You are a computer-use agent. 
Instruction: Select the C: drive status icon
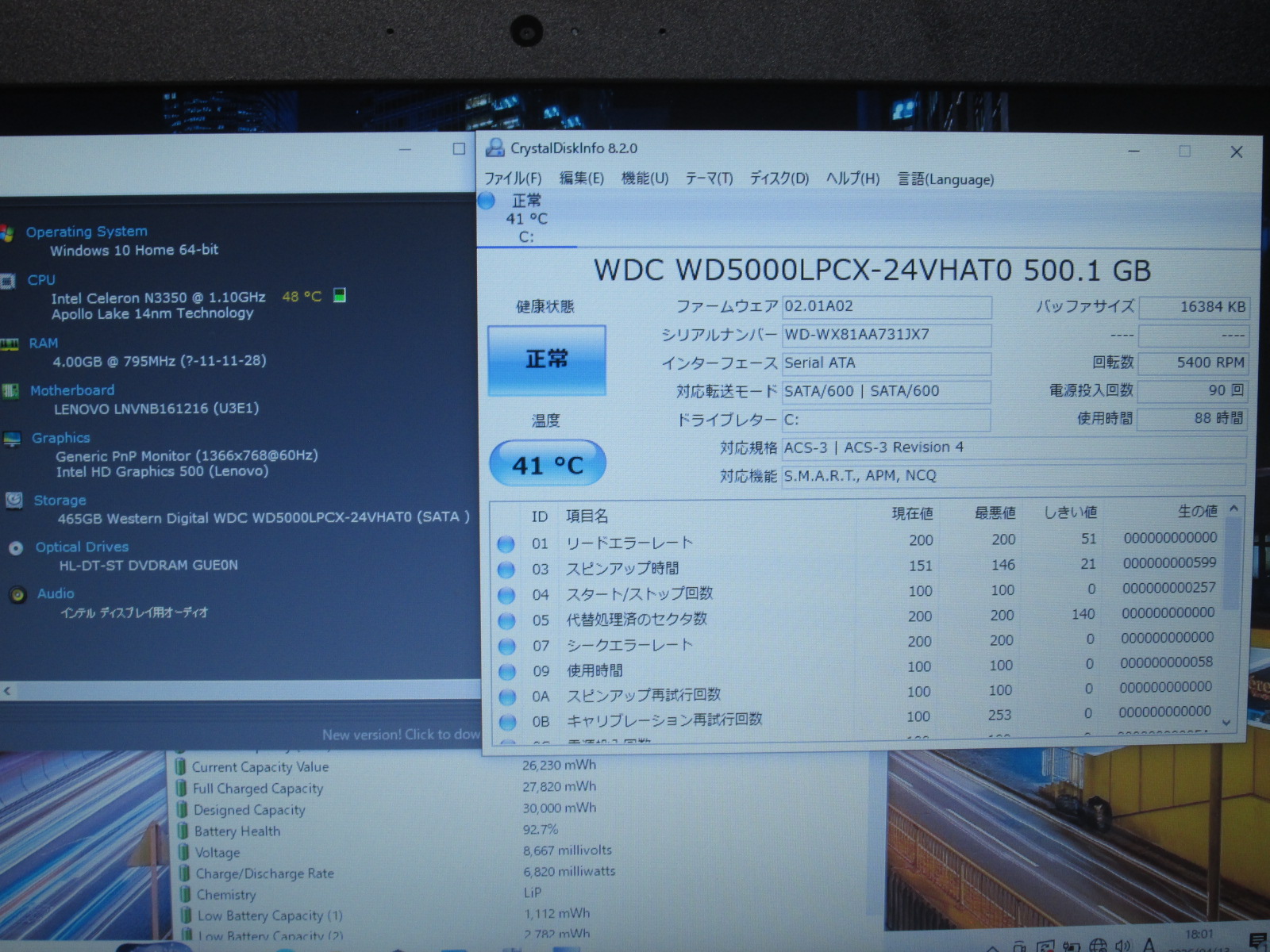(x=487, y=202)
